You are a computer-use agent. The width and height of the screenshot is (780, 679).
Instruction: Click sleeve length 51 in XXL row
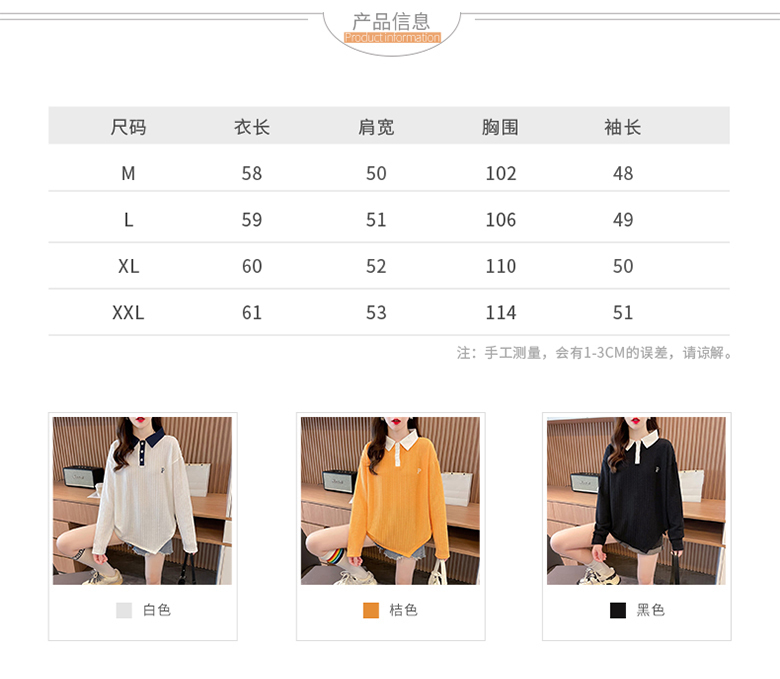coord(623,313)
